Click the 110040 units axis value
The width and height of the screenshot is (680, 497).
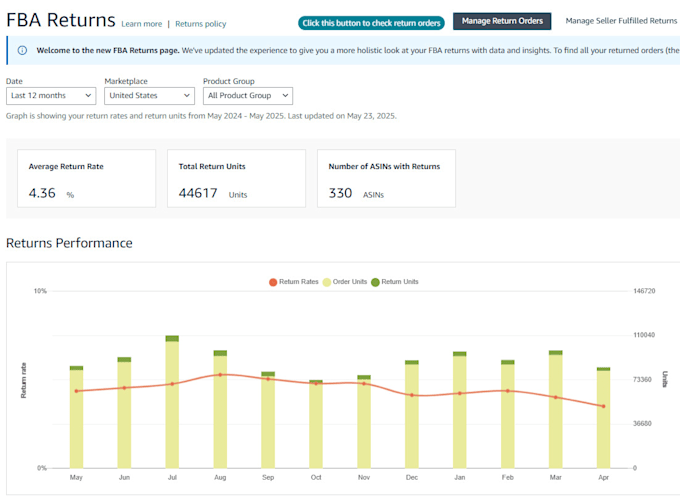pyautogui.click(x=644, y=335)
